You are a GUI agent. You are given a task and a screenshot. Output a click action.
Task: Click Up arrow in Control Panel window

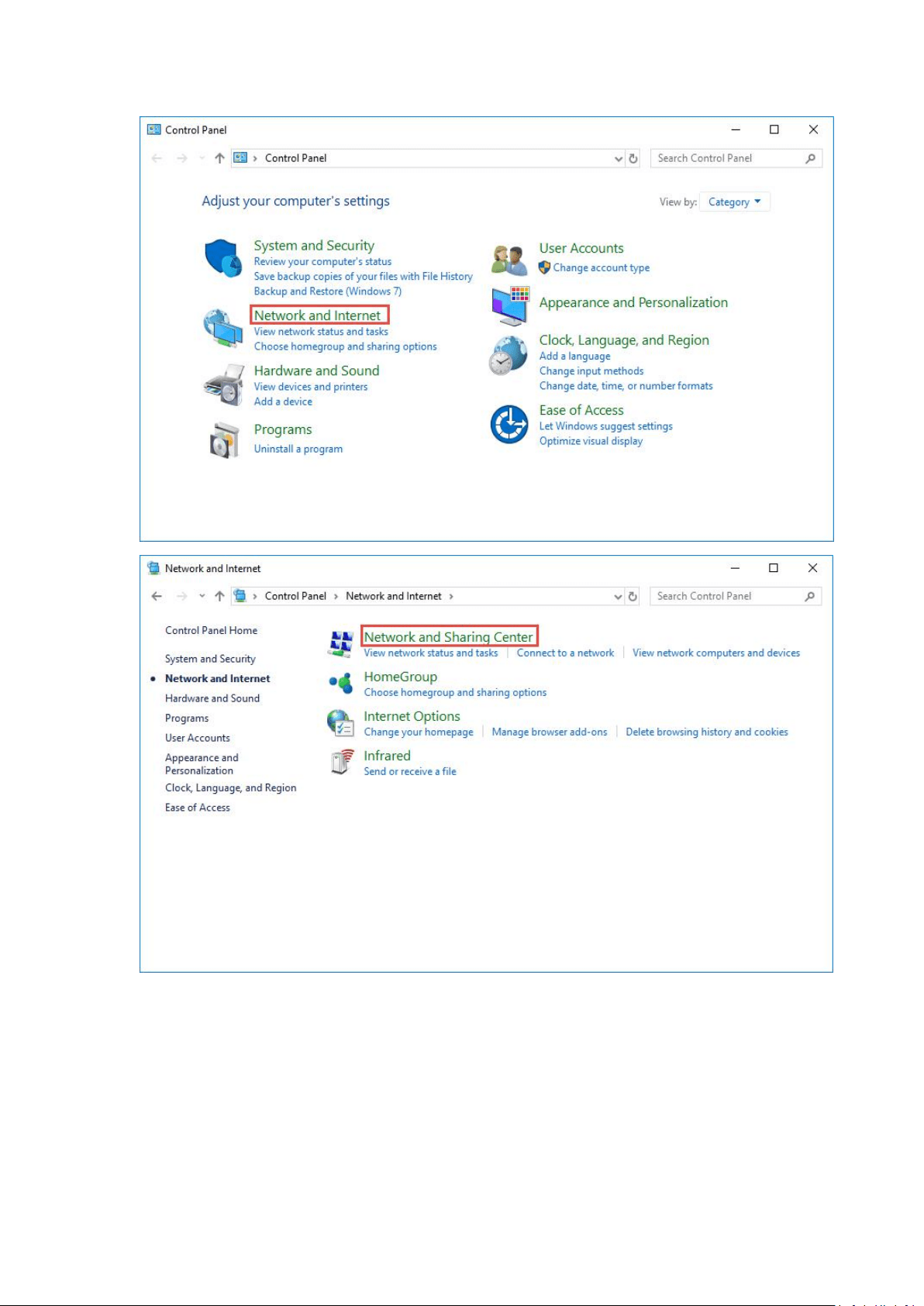point(219,158)
